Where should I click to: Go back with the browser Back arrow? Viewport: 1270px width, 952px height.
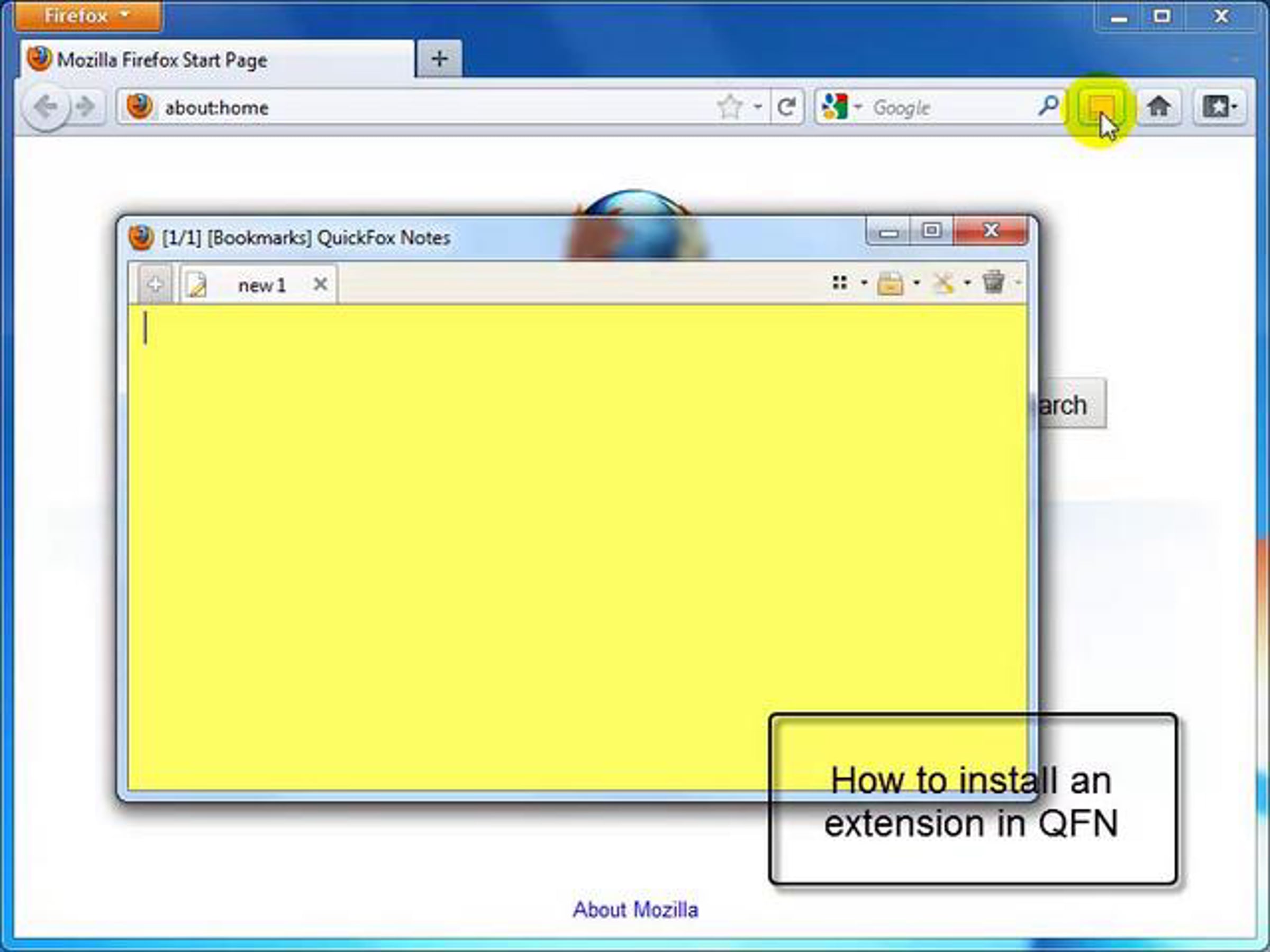[46, 107]
